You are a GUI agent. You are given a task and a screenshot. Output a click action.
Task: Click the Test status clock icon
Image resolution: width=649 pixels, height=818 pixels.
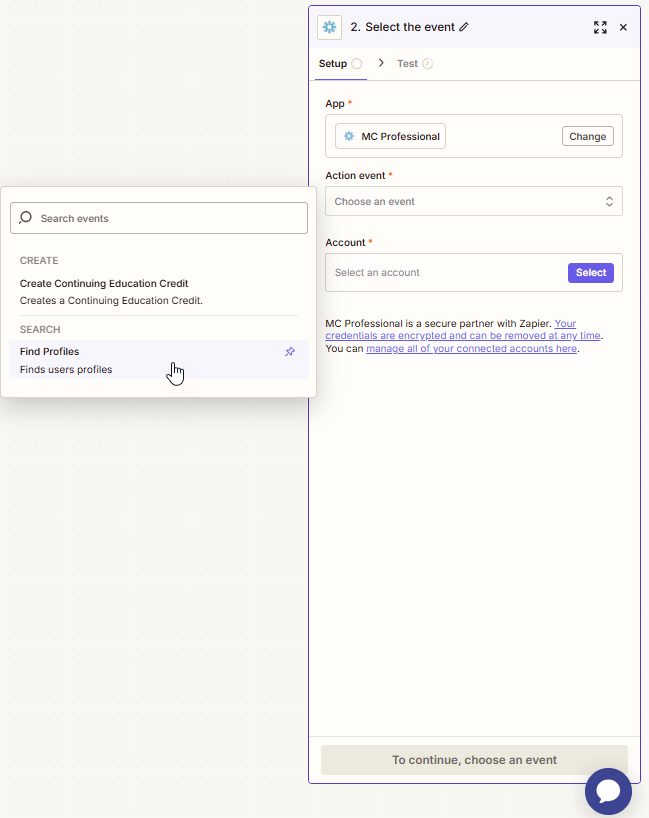click(x=428, y=64)
